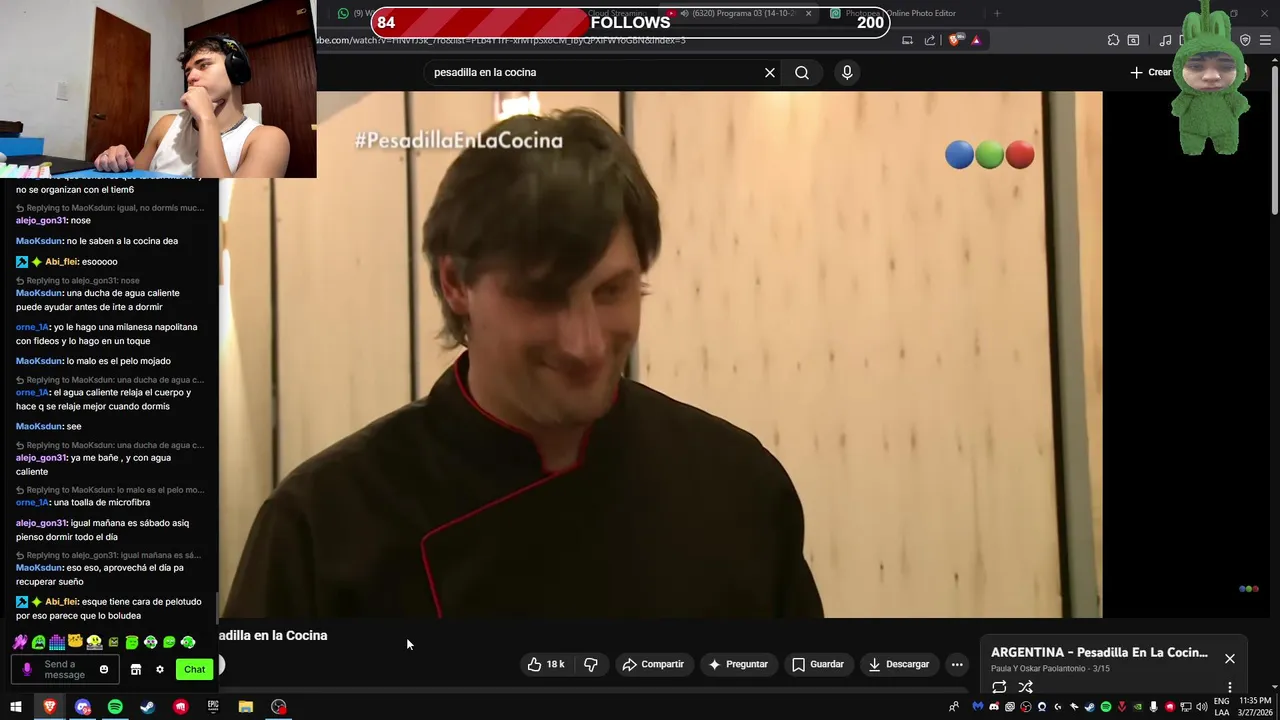Click the install/cast screen icon in address bar

(907, 40)
